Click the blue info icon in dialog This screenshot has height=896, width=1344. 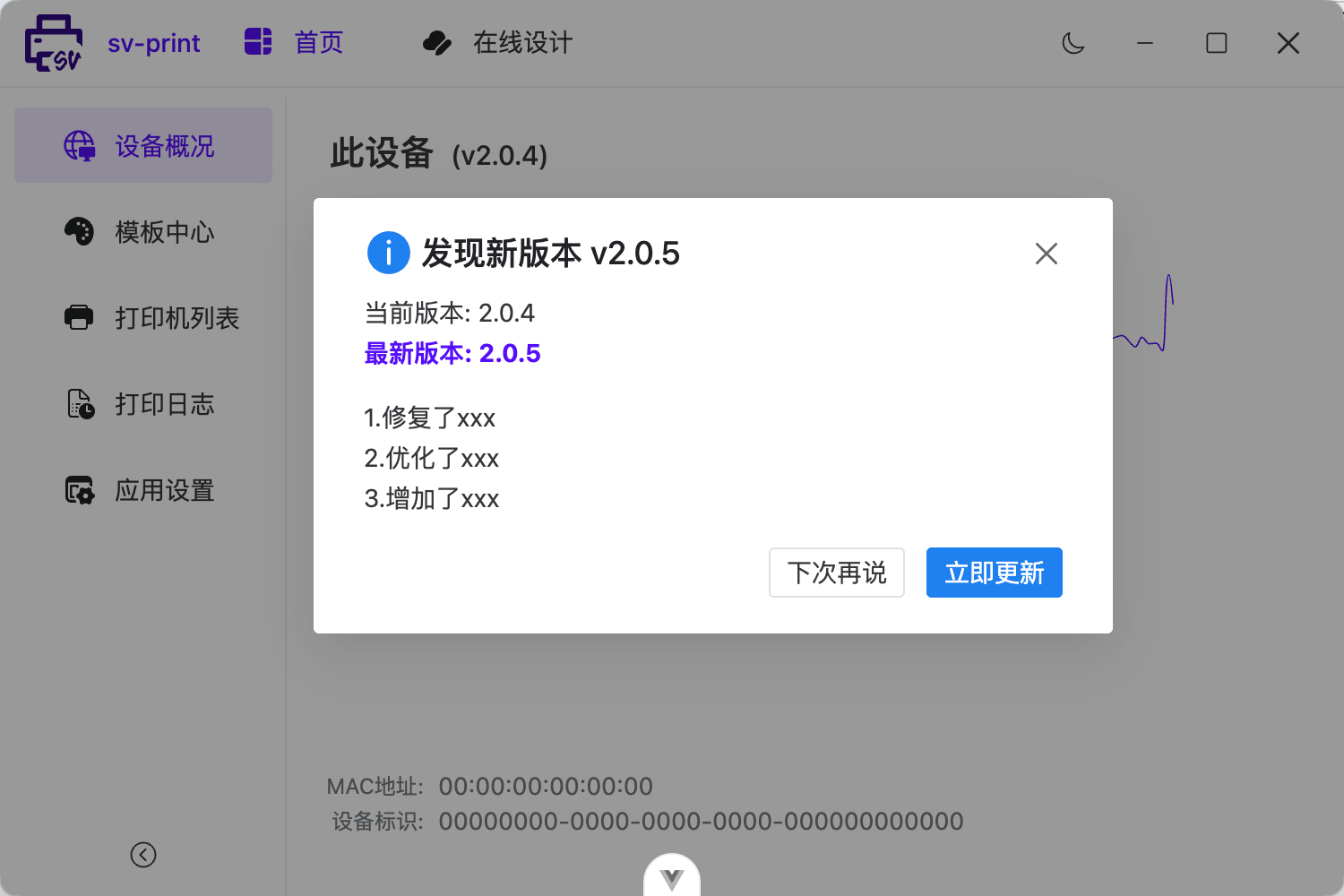pos(389,254)
